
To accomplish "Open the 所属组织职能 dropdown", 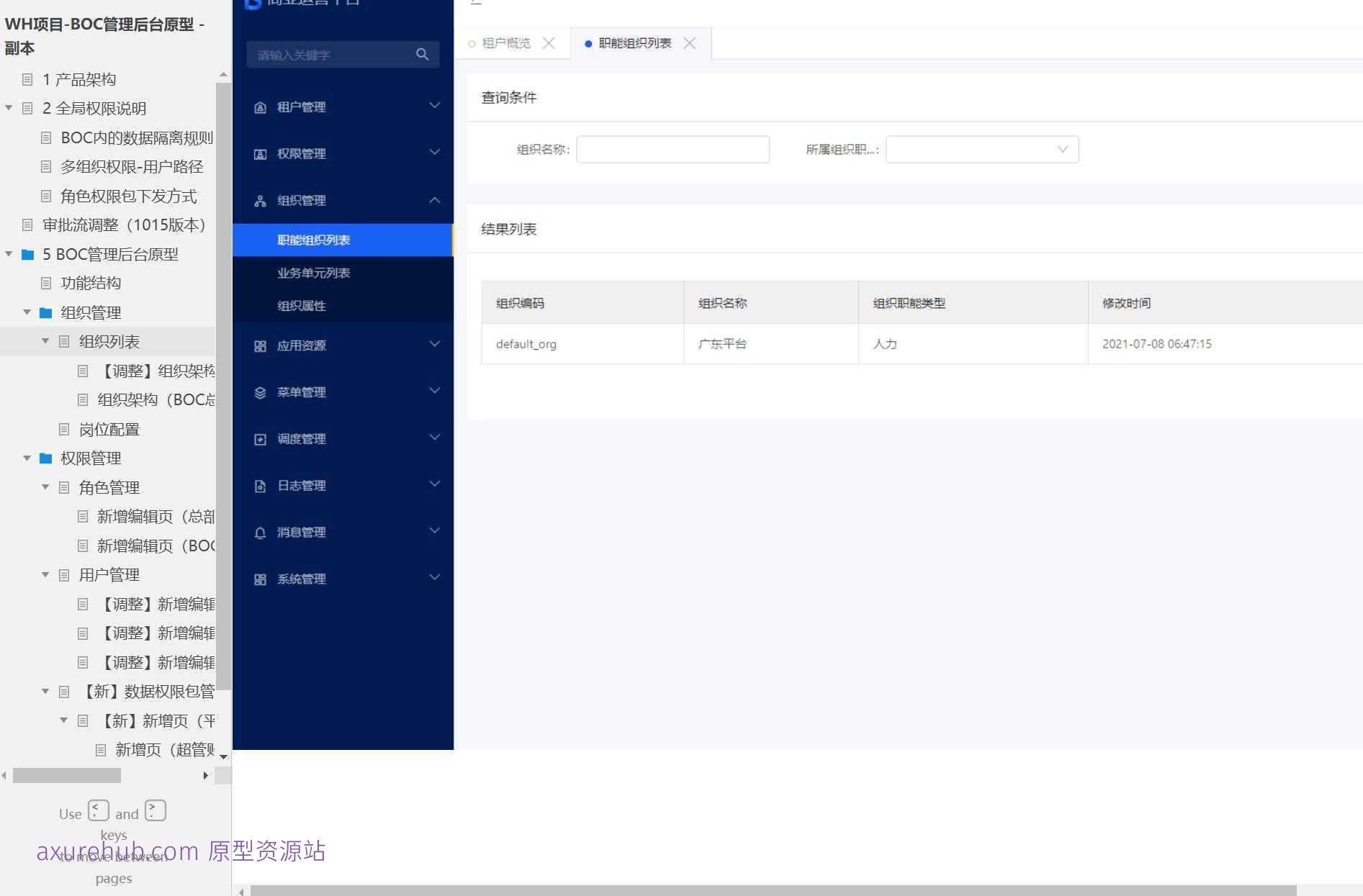I will (1062, 149).
